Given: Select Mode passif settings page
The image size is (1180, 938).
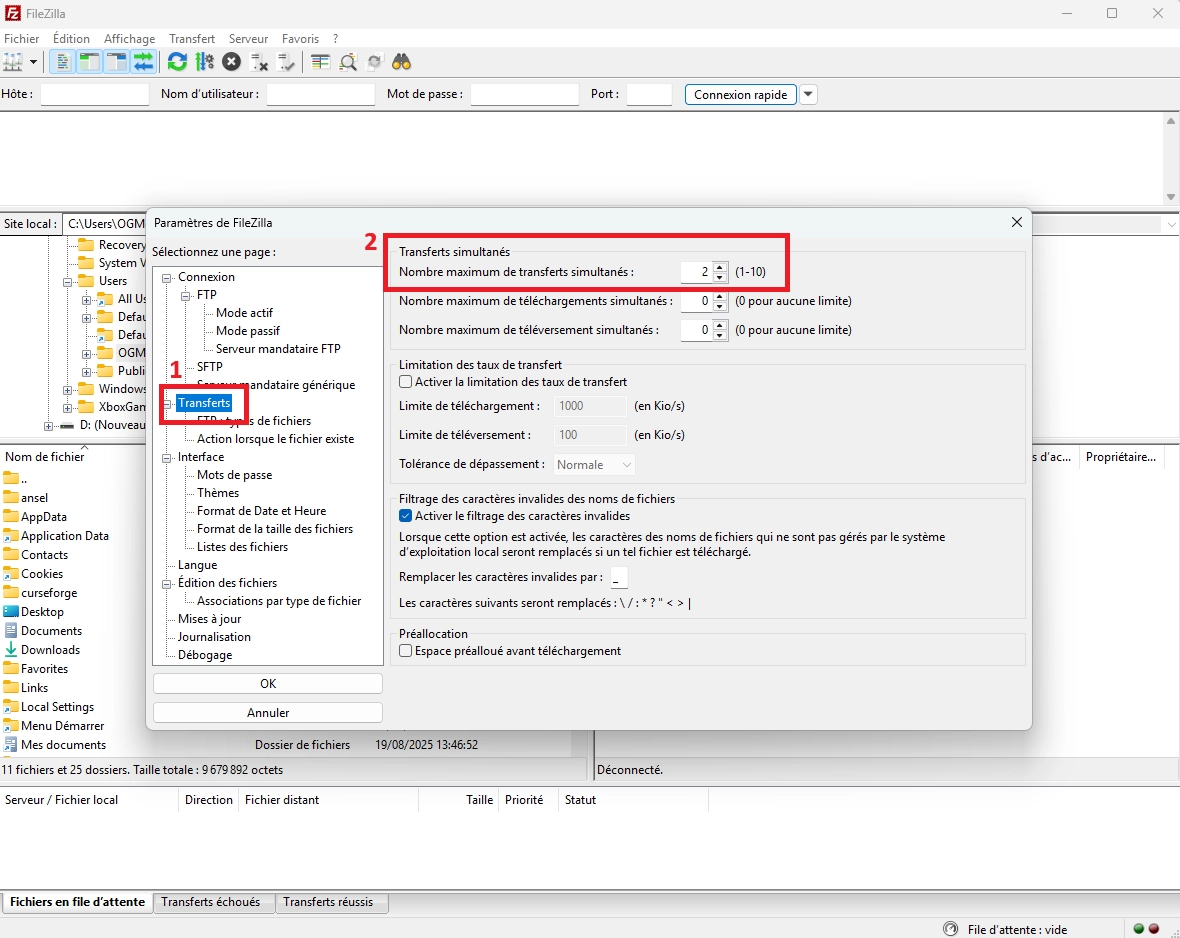Looking at the screenshot, I should (x=248, y=330).
